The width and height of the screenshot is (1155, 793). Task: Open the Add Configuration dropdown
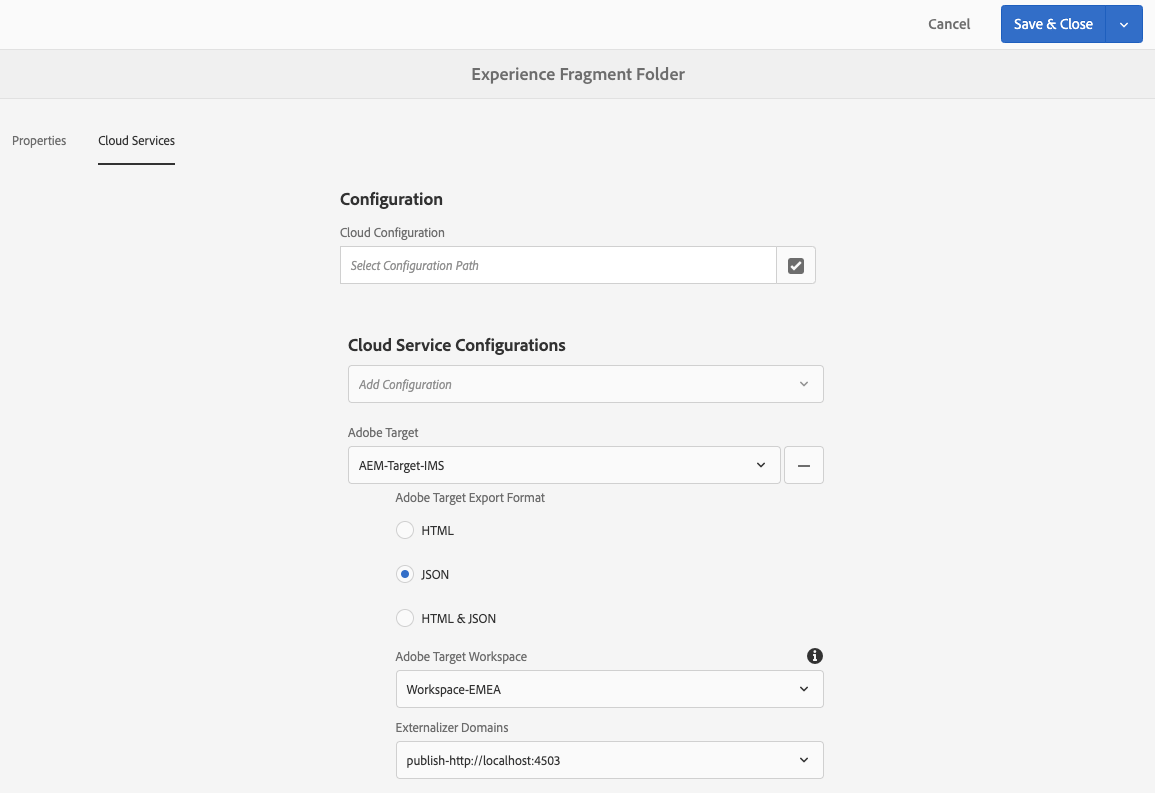click(585, 384)
